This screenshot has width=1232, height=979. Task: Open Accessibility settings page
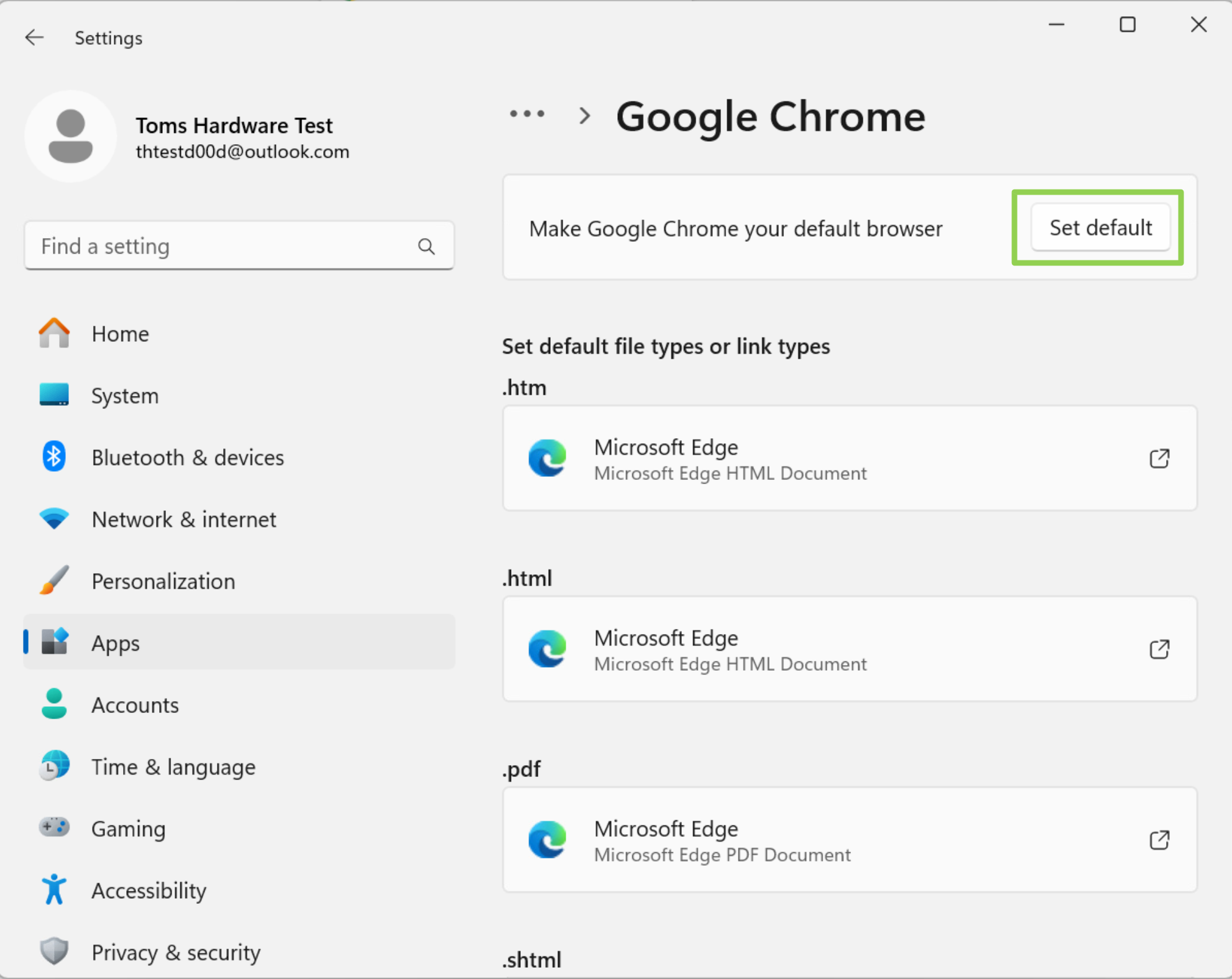click(239, 890)
